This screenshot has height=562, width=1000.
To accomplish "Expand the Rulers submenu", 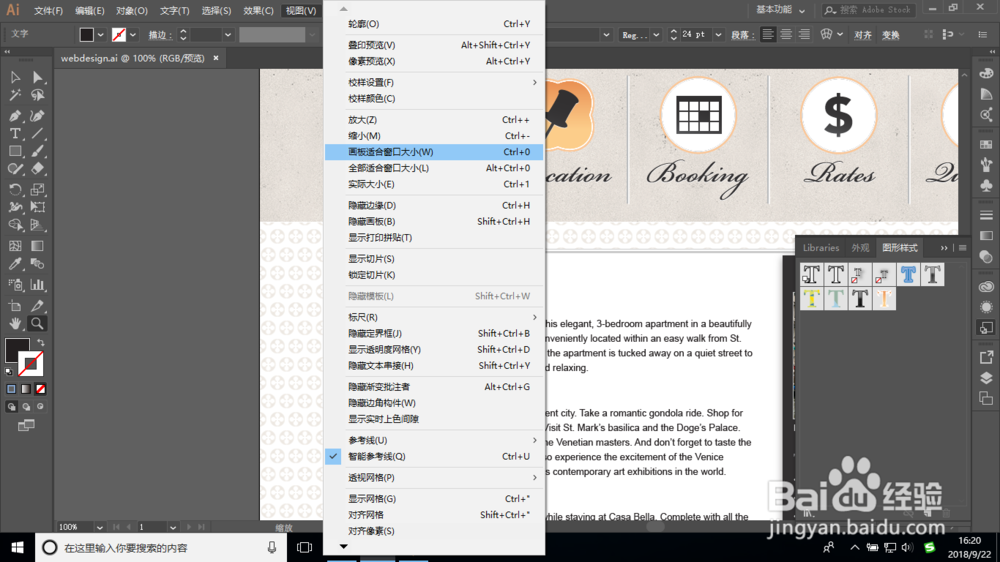I will 434,317.
